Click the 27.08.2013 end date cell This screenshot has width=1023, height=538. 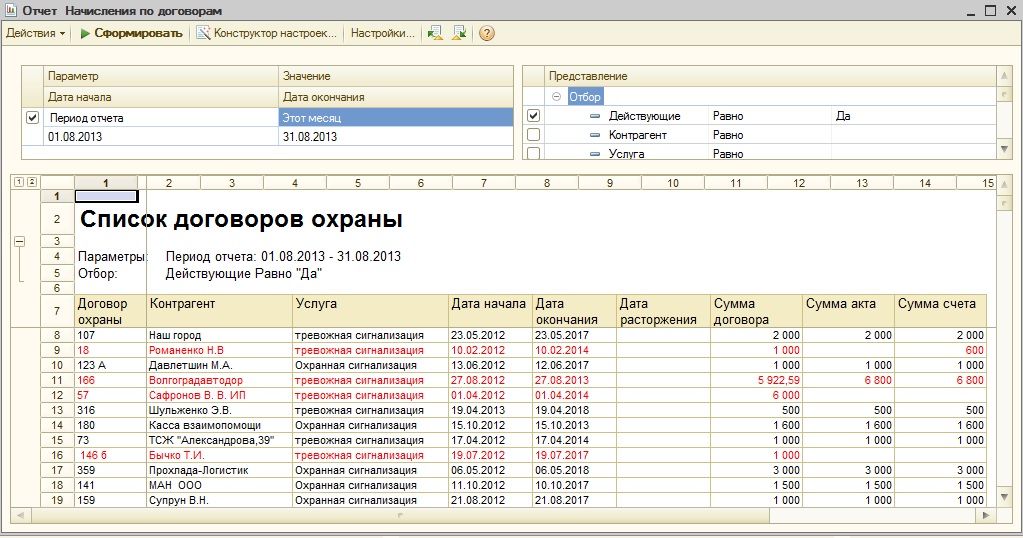tap(574, 380)
